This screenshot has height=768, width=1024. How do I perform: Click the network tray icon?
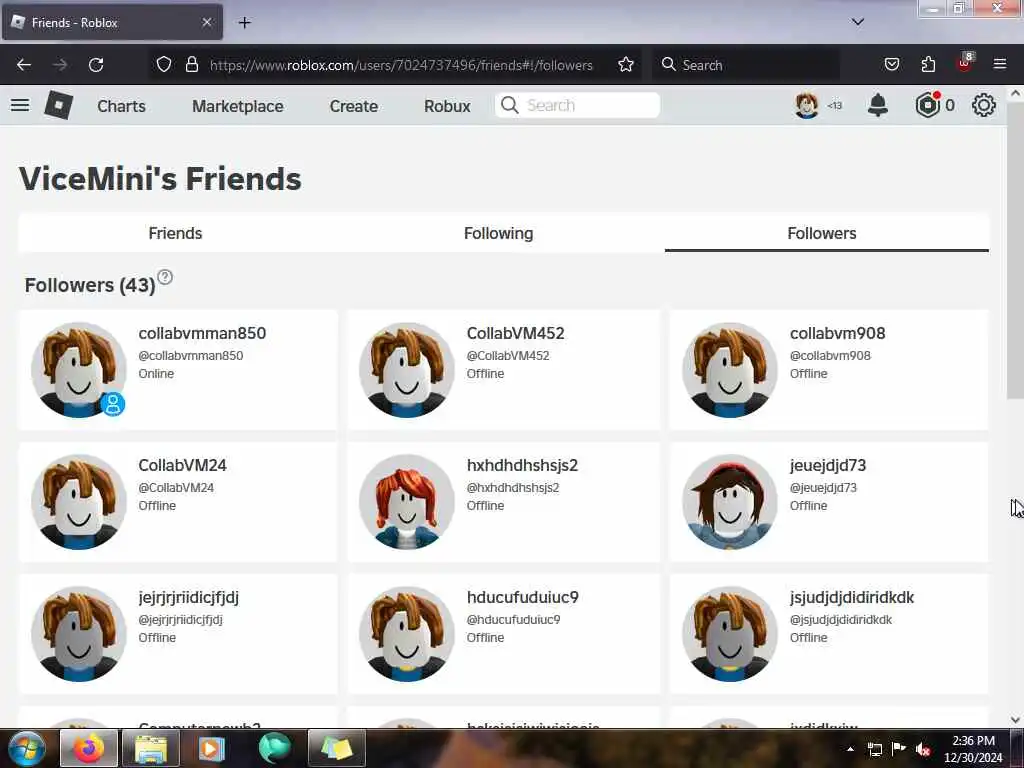(874, 749)
